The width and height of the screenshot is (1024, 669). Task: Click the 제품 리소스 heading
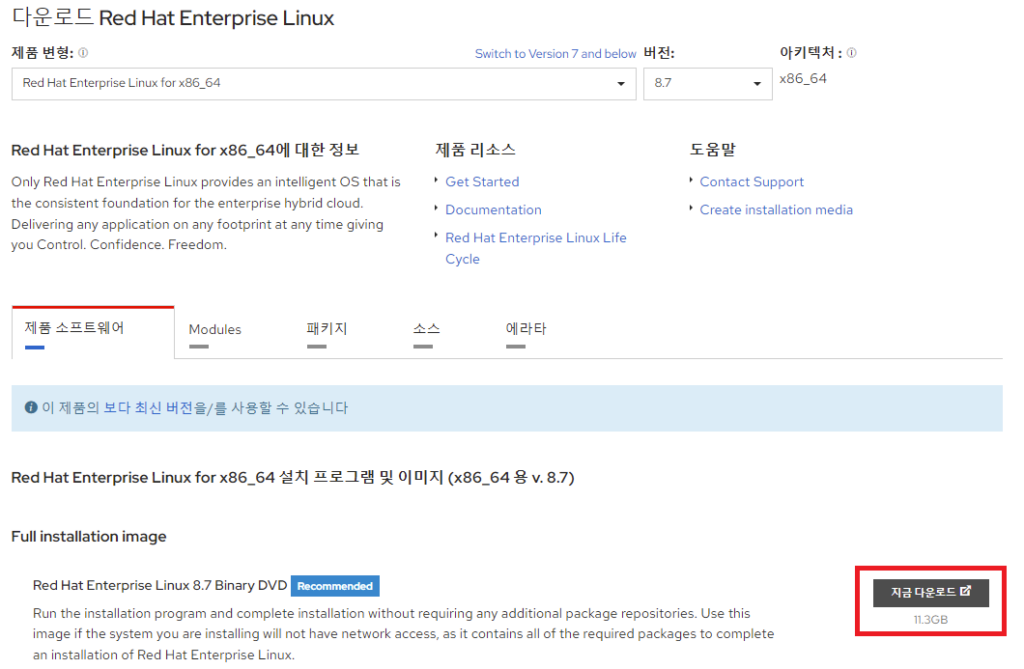(x=475, y=150)
